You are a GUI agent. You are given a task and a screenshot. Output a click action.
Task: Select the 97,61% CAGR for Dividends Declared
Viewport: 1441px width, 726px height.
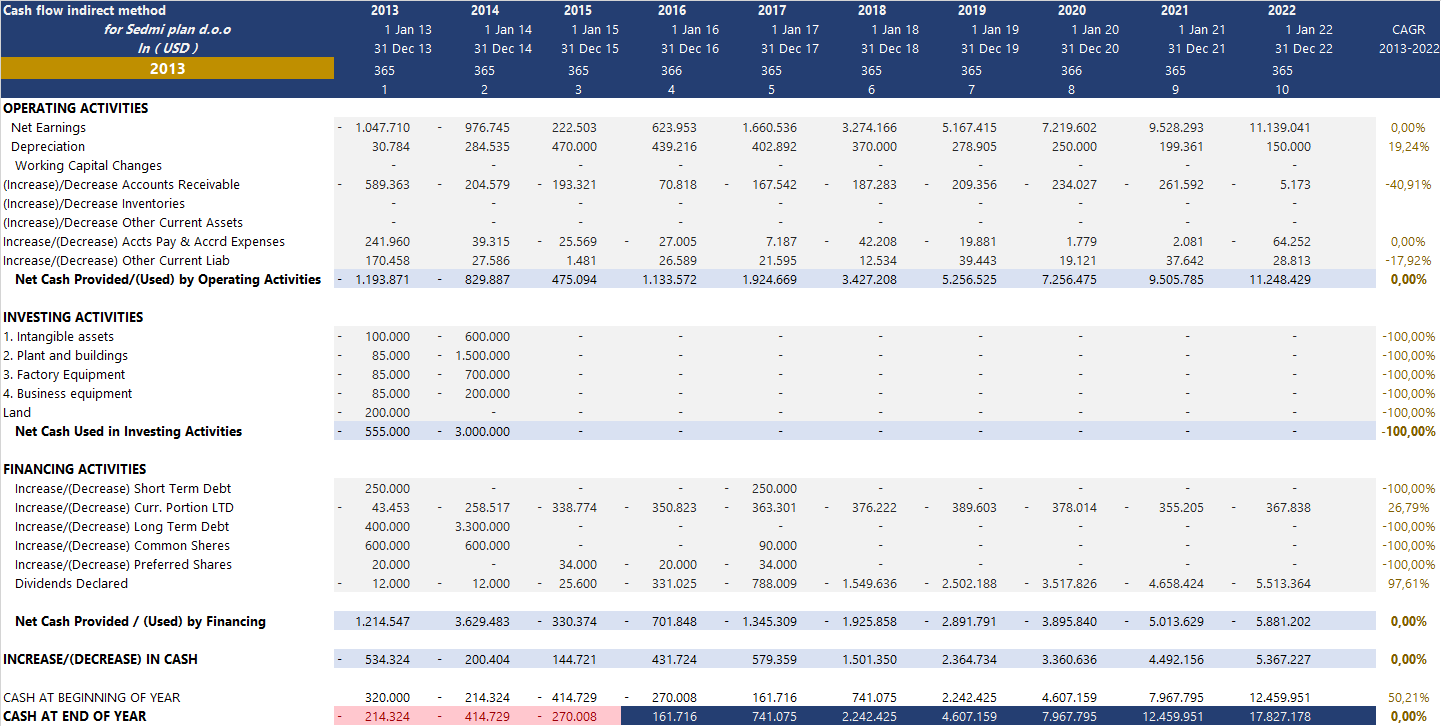(x=1409, y=584)
